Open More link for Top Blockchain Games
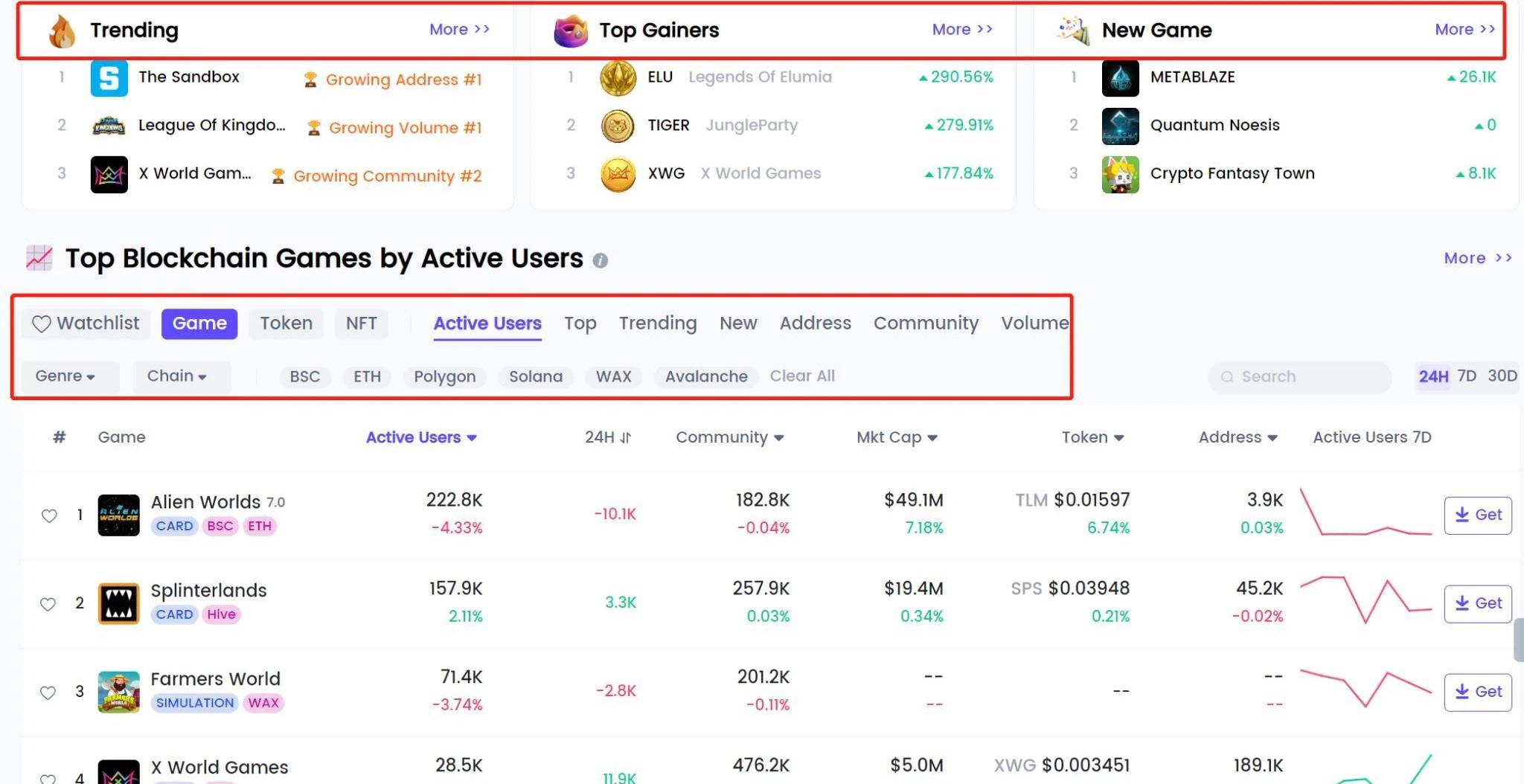This screenshot has height=784, width=1524. point(1478,258)
